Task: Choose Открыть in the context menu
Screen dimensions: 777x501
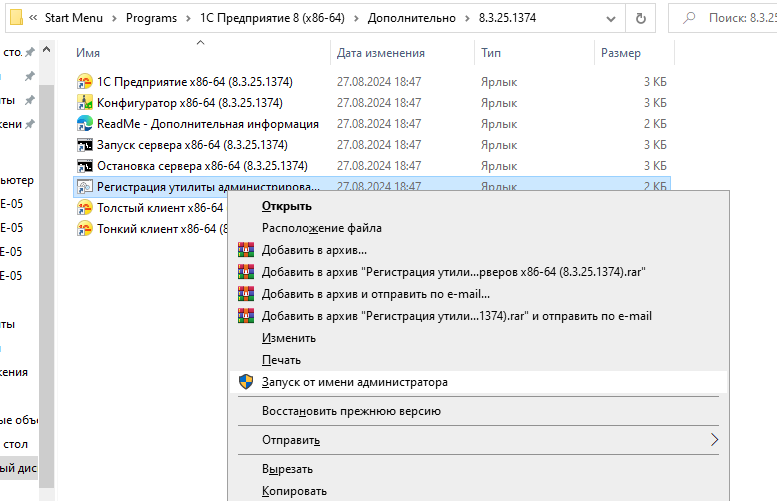Action: 286,206
